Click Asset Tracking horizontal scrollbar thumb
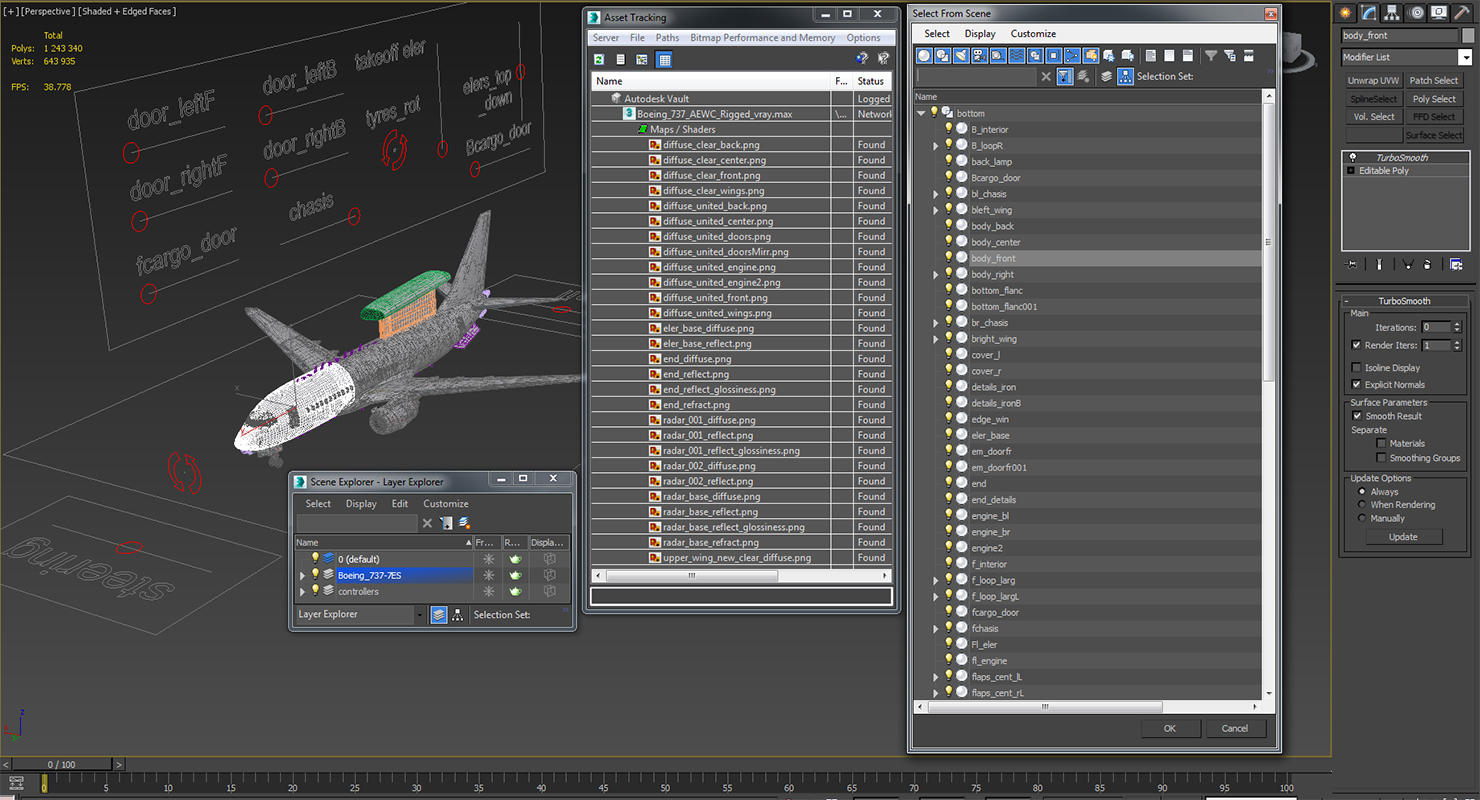 click(x=691, y=576)
